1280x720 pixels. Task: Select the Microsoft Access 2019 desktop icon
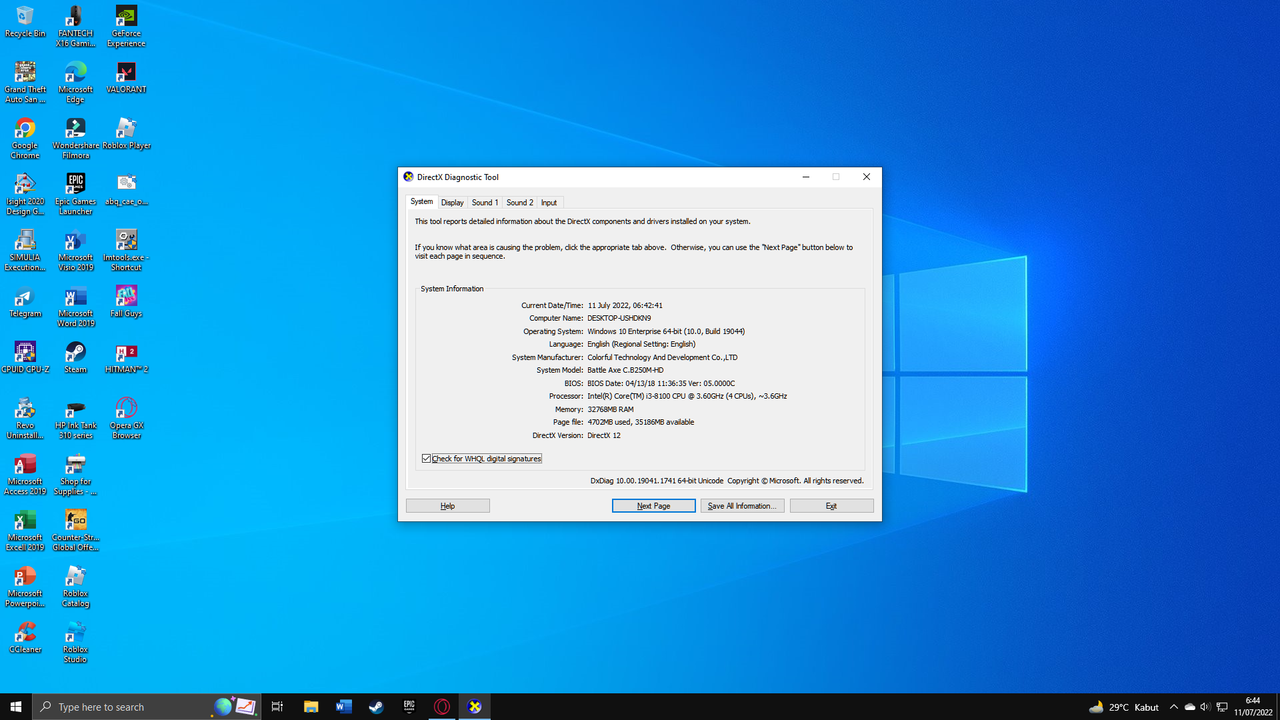[25, 475]
